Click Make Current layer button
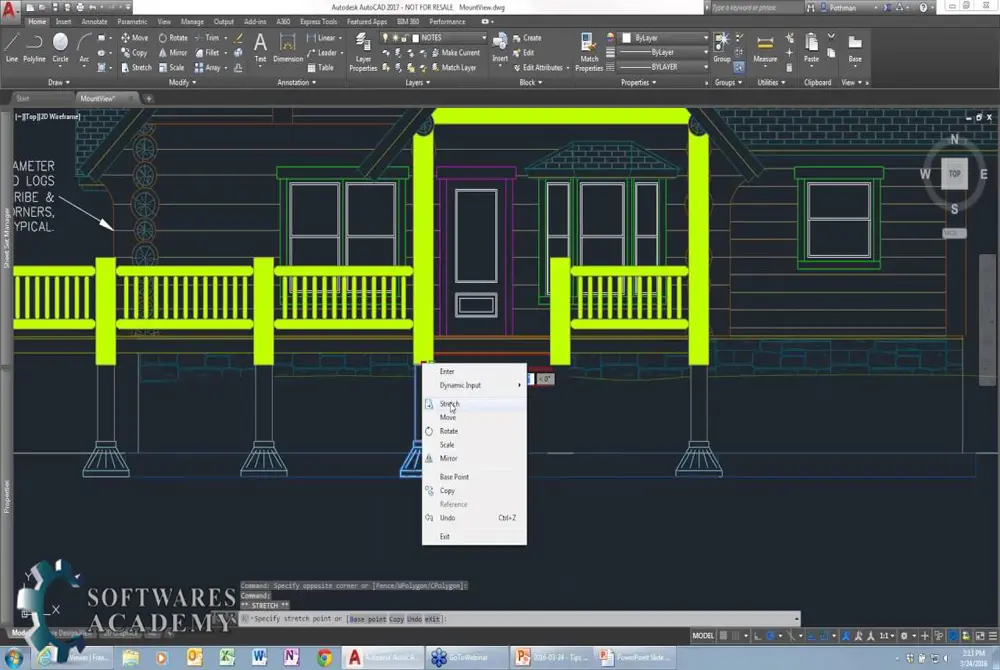 [x=455, y=53]
